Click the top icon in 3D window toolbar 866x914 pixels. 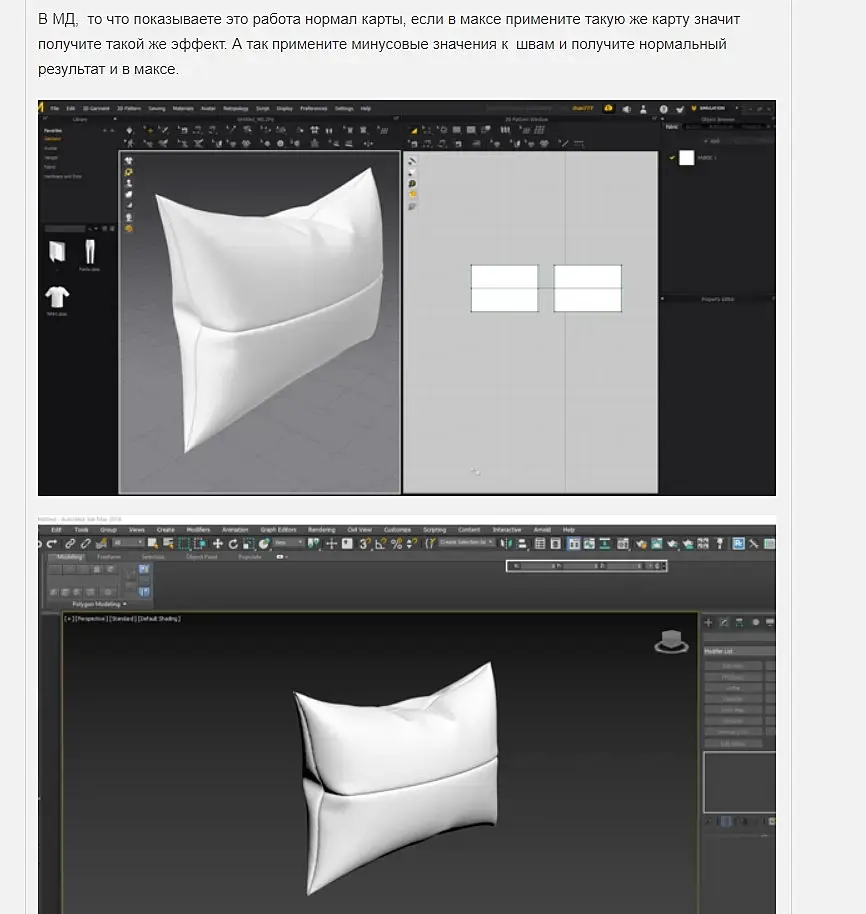(x=129, y=161)
